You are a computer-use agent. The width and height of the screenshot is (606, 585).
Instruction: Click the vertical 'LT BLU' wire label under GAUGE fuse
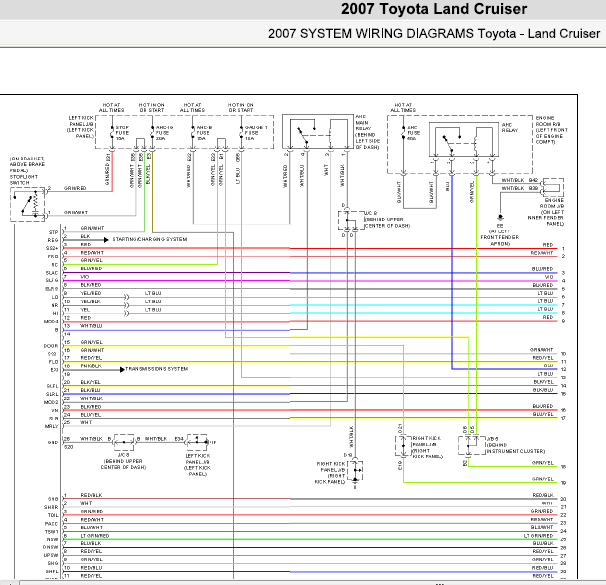click(x=238, y=176)
